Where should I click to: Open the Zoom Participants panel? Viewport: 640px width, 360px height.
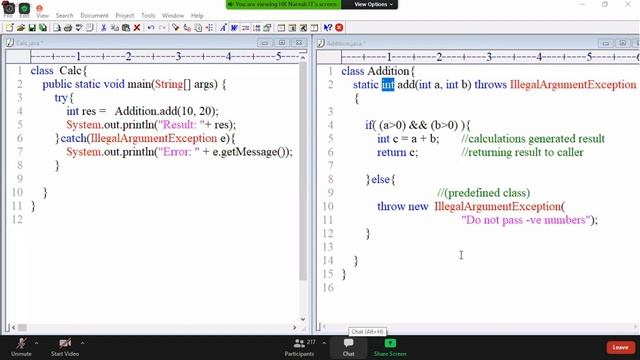click(x=299, y=347)
